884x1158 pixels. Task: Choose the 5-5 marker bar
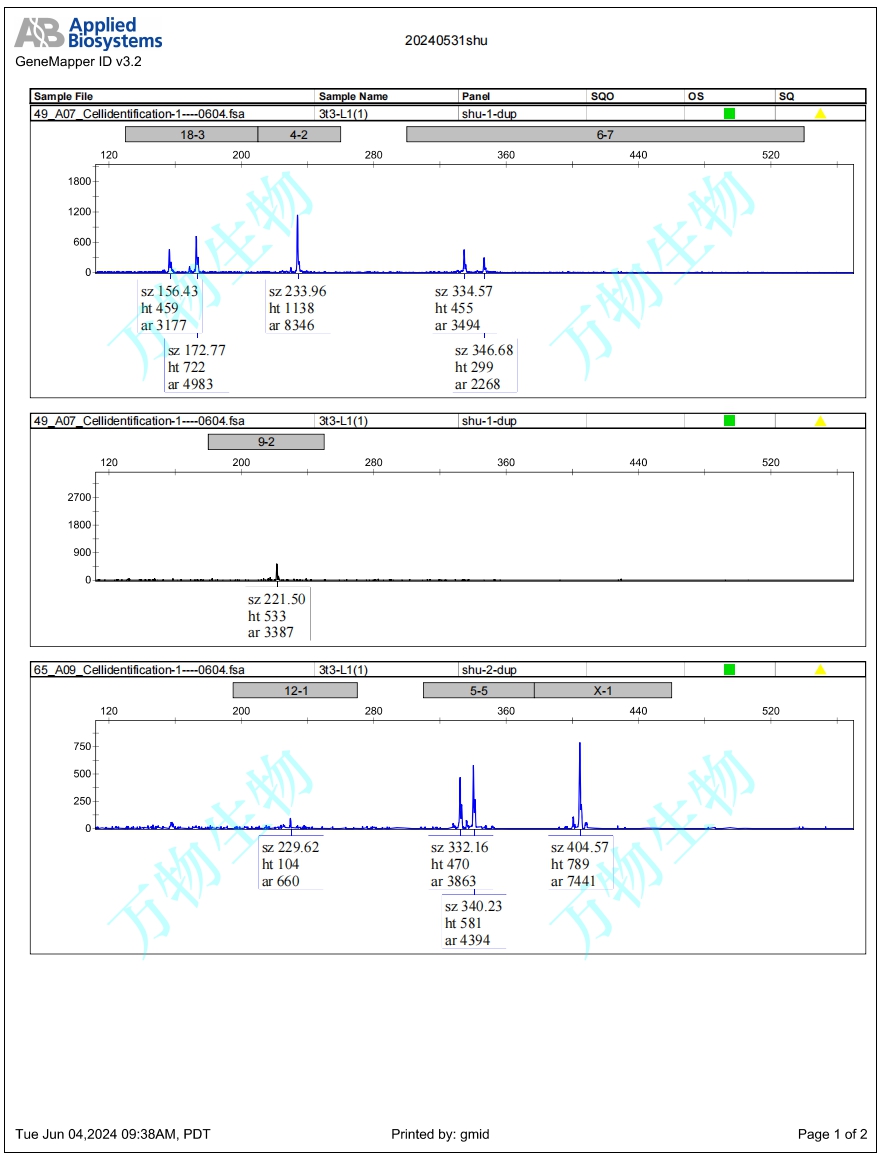pos(478,690)
